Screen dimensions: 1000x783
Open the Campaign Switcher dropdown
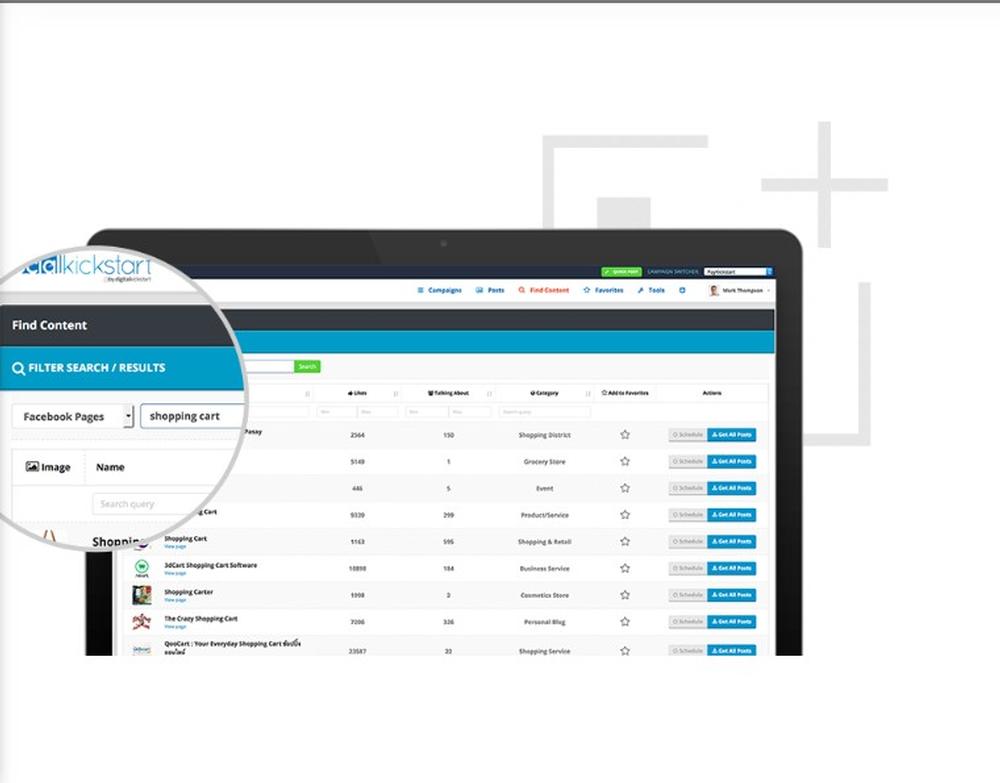click(739, 272)
